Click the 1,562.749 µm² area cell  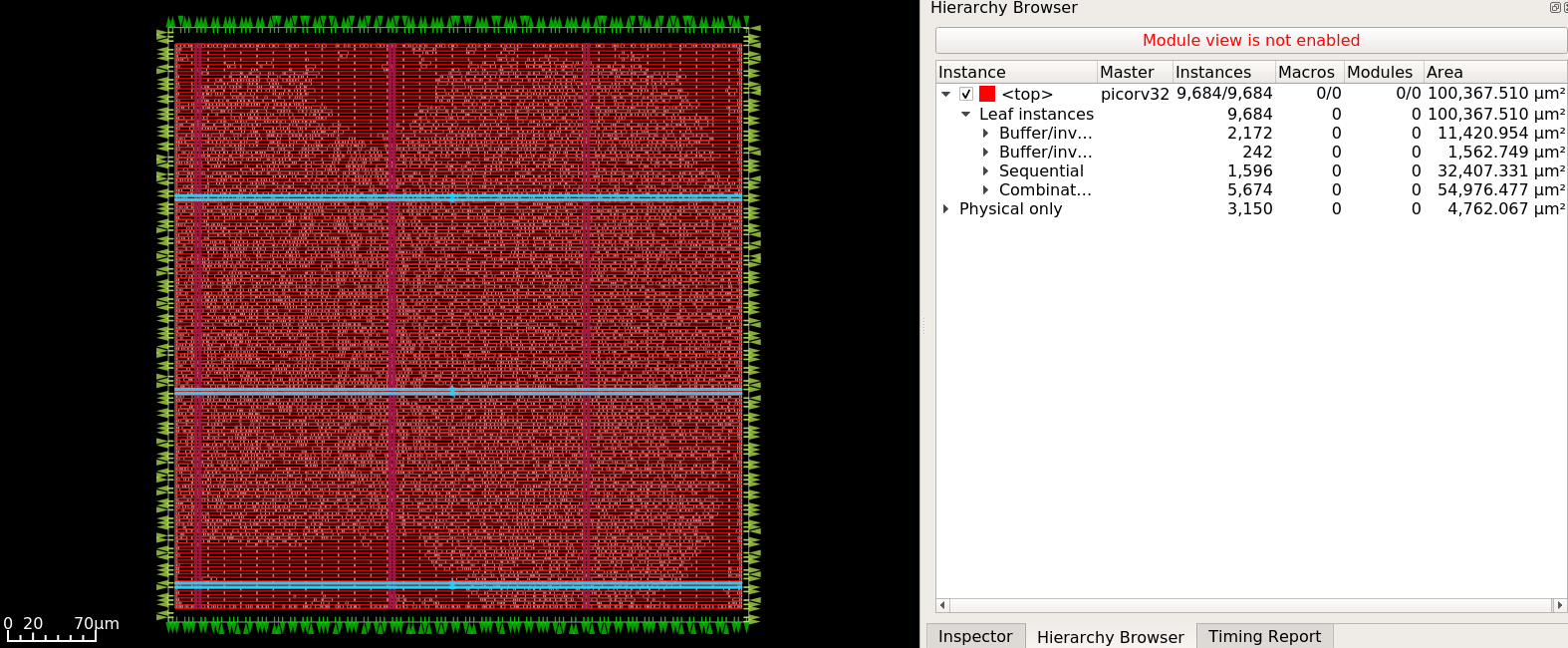click(1506, 152)
